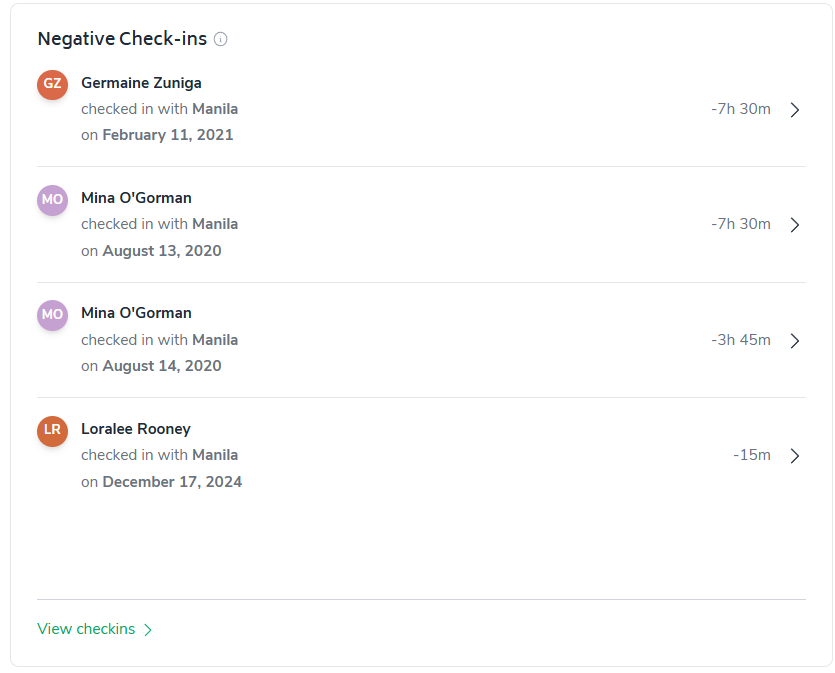The height and width of the screenshot is (673, 835).
Task: Click the Negative Check-ins heading
Action: (x=122, y=39)
